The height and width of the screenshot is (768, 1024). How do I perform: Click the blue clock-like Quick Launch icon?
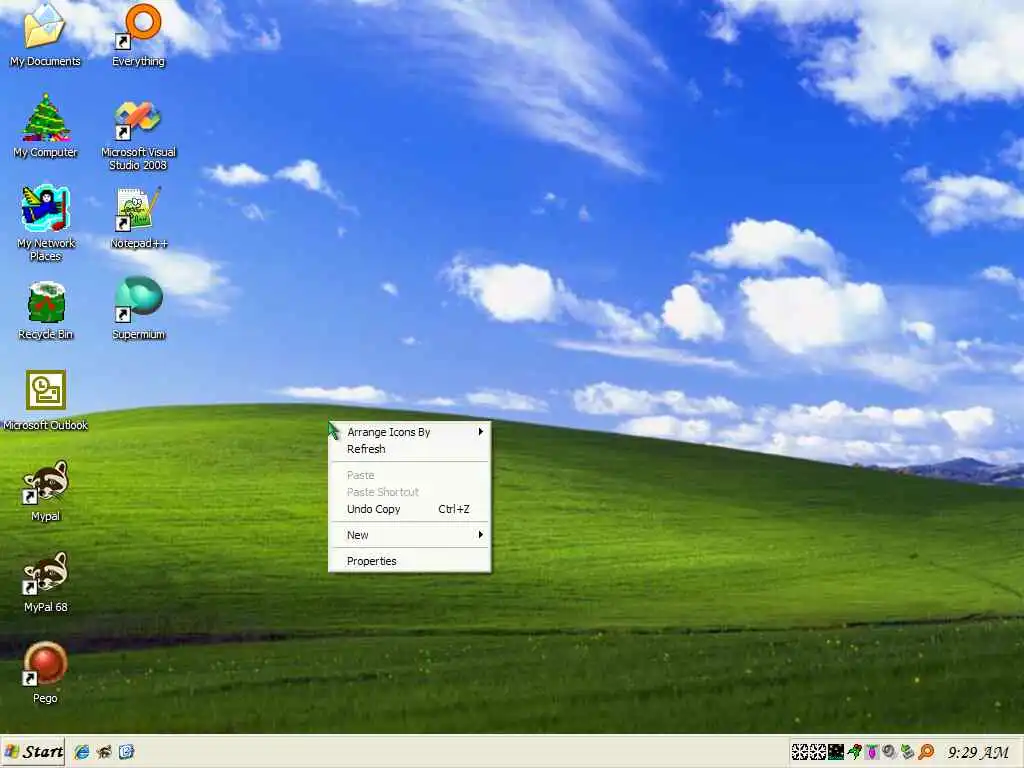[126, 752]
